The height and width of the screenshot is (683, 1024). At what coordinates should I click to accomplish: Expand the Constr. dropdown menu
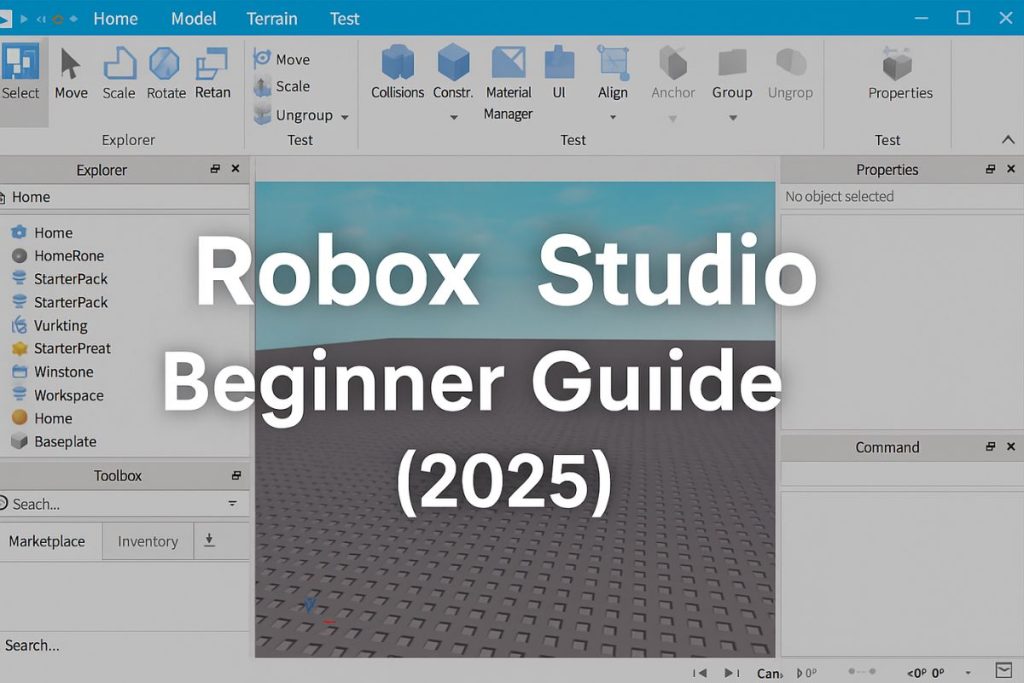(453, 117)
